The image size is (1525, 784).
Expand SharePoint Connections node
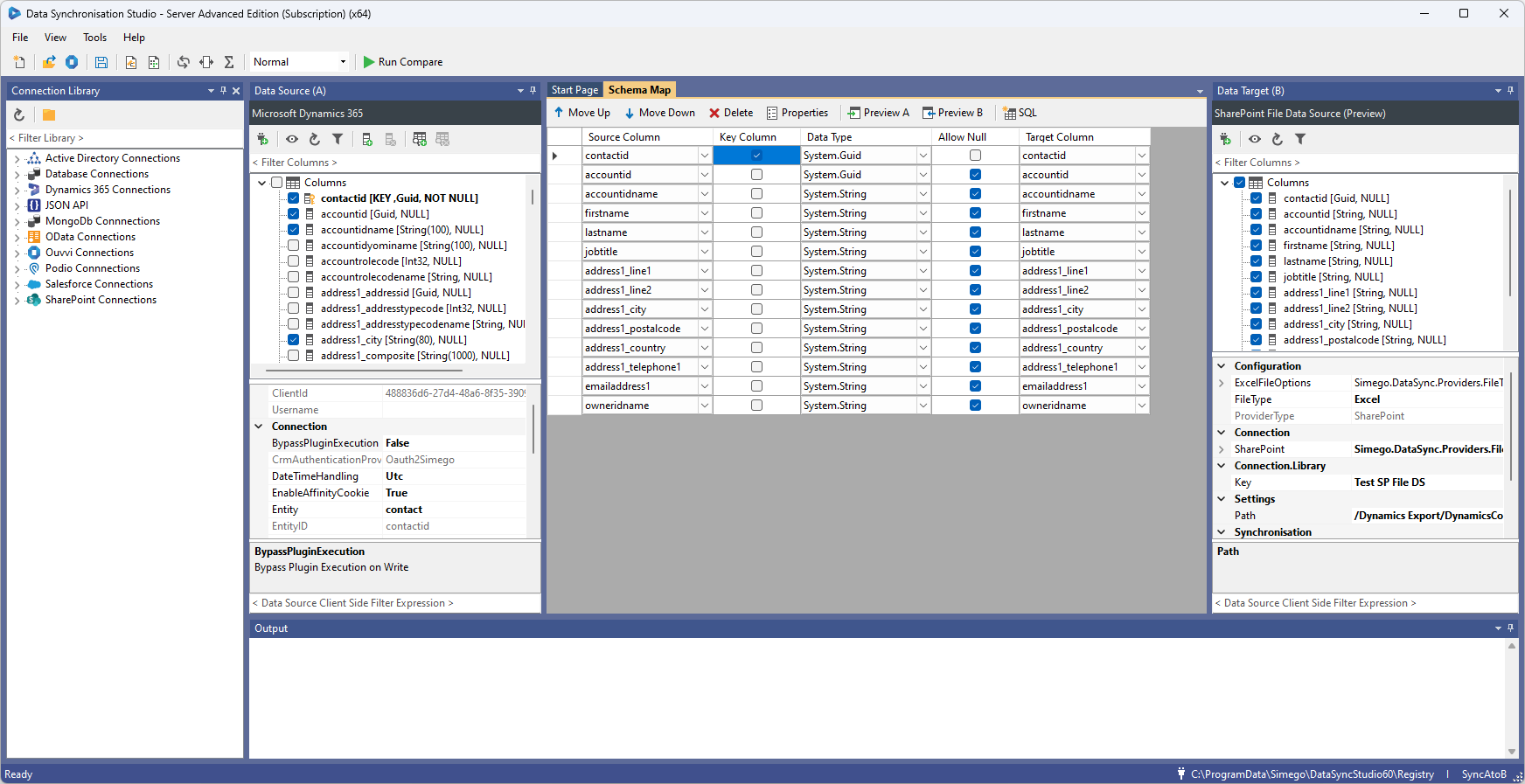17,300
